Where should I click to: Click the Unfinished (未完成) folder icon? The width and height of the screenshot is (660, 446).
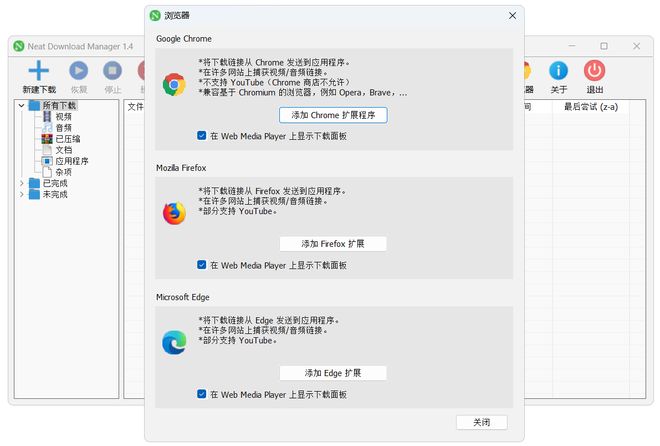point(34,194)
